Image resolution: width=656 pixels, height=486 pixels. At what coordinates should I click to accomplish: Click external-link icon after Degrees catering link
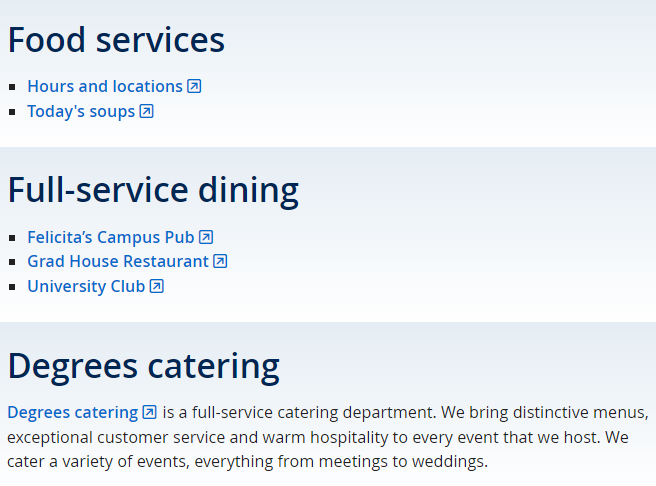pos(150,412)
